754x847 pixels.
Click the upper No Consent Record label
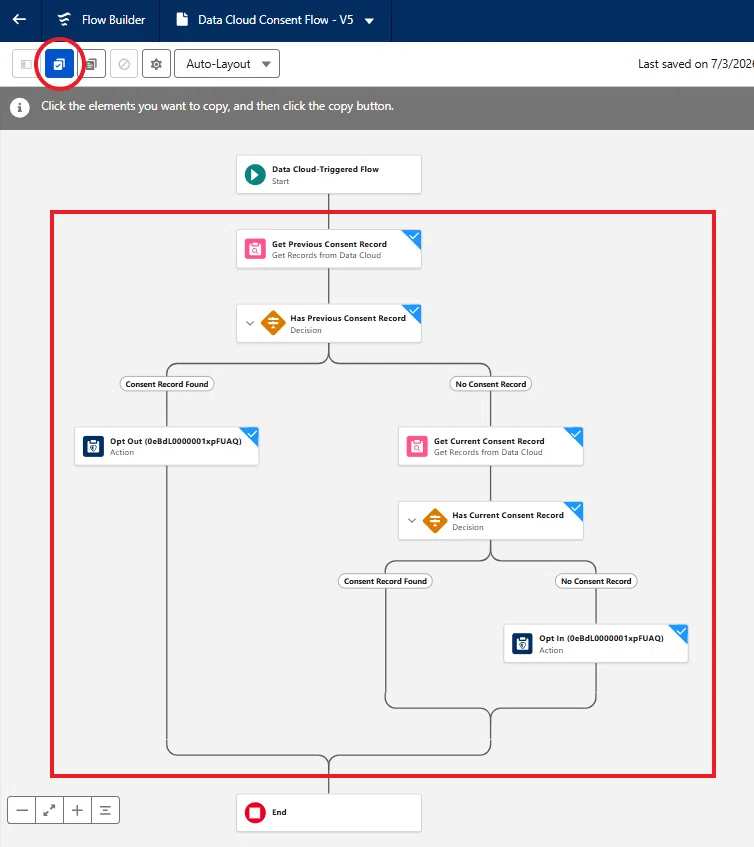pyautogui.click(x=490, y=384)
